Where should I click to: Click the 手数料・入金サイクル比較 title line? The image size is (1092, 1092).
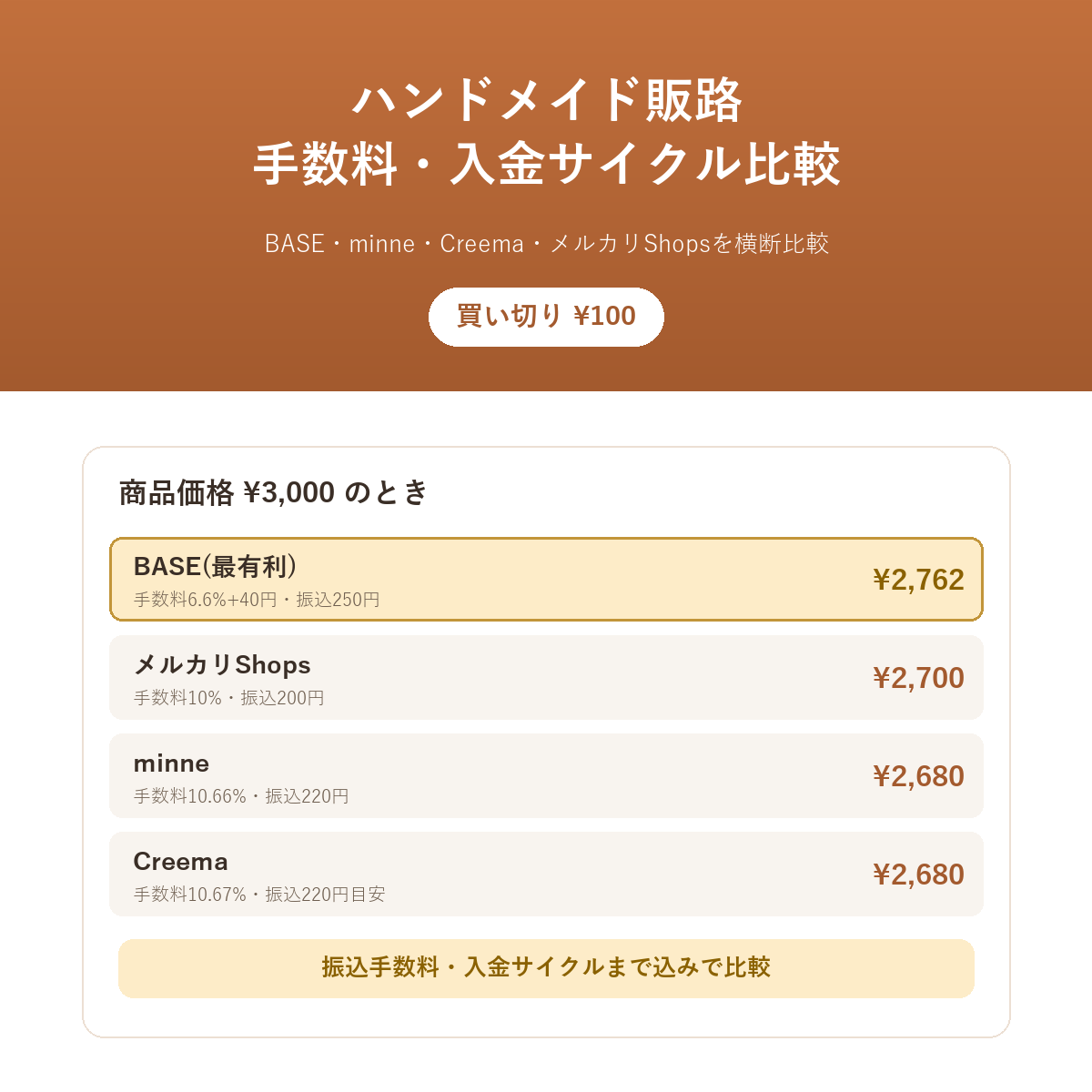tap(547, 165)
